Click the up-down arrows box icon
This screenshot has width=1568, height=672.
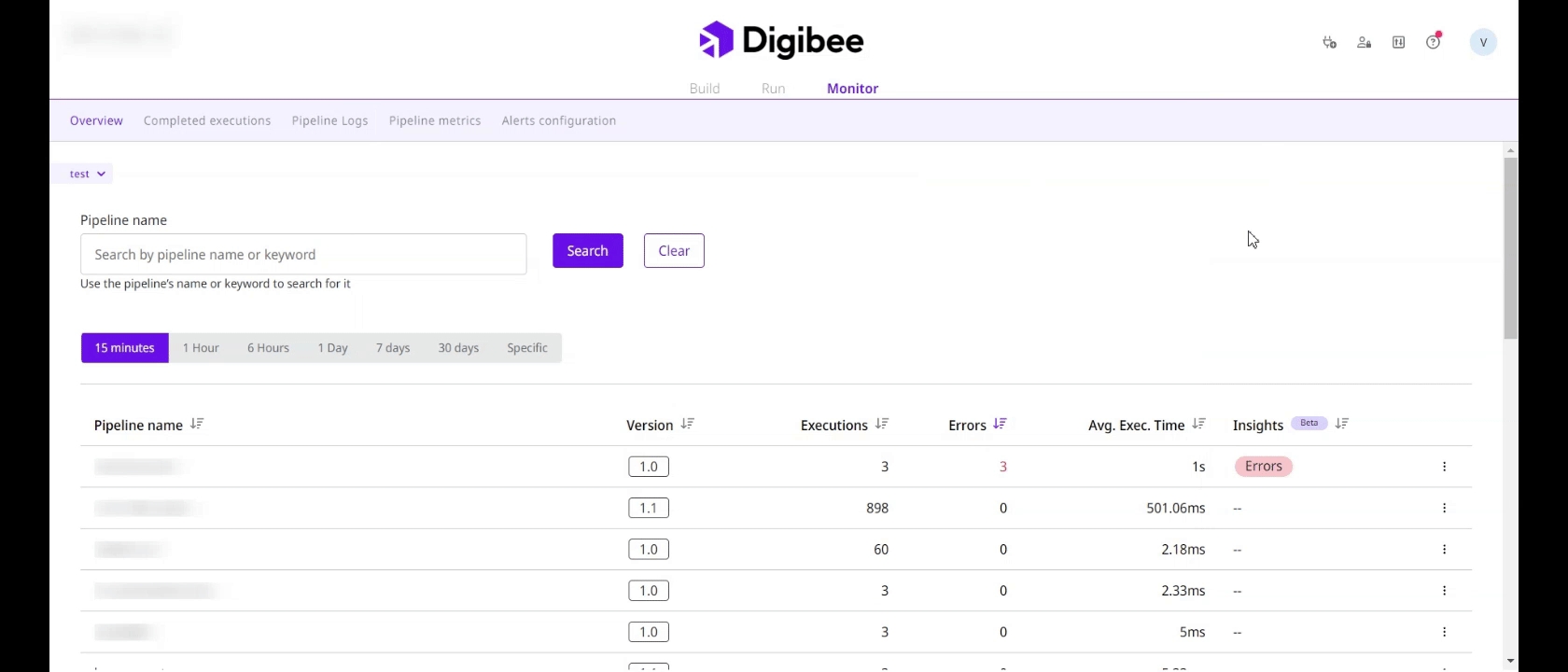tap(1398, 42)
